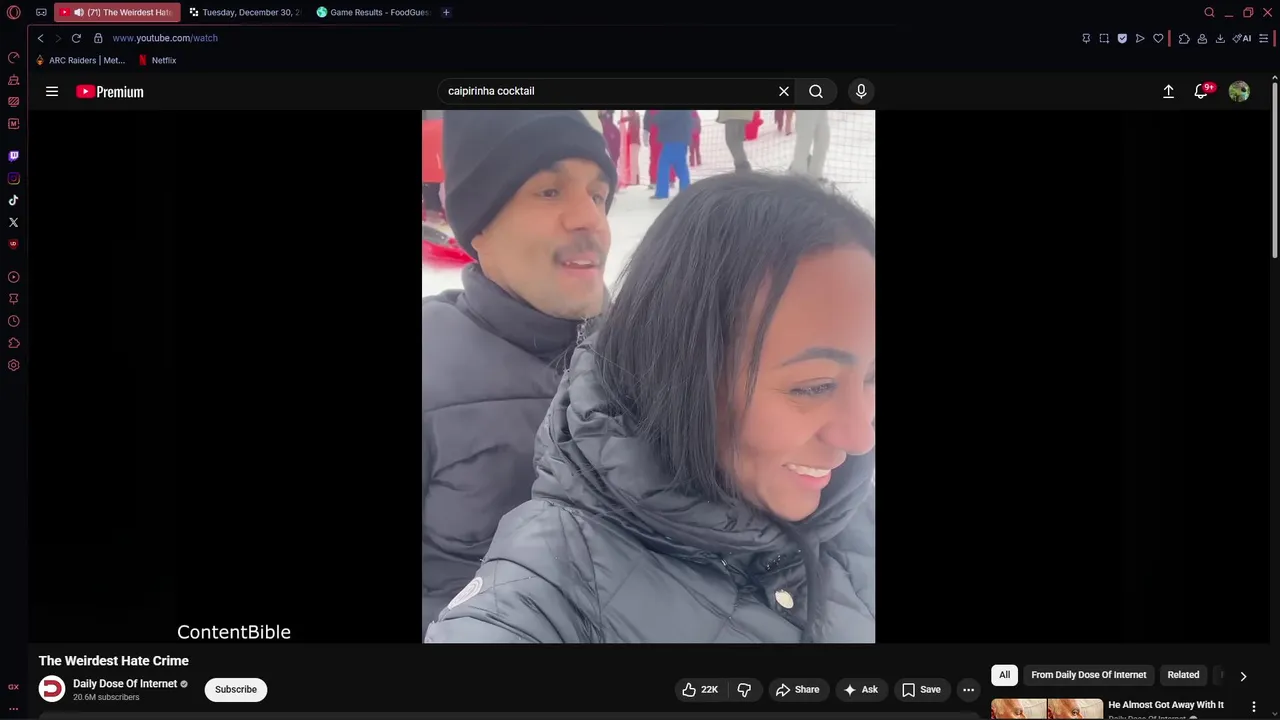Image resolution: width=1280 pixels, height=720 pixels.
Task: Open browser Settings gear in sidebar
Action: [x=13, y=365]
